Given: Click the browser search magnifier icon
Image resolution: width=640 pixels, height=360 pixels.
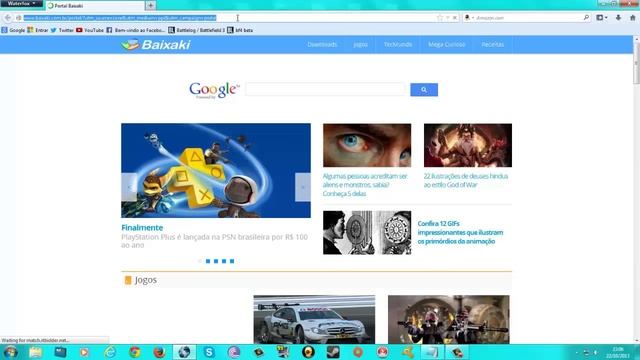Looking at the screenshot, I should (x=586, y=18).
